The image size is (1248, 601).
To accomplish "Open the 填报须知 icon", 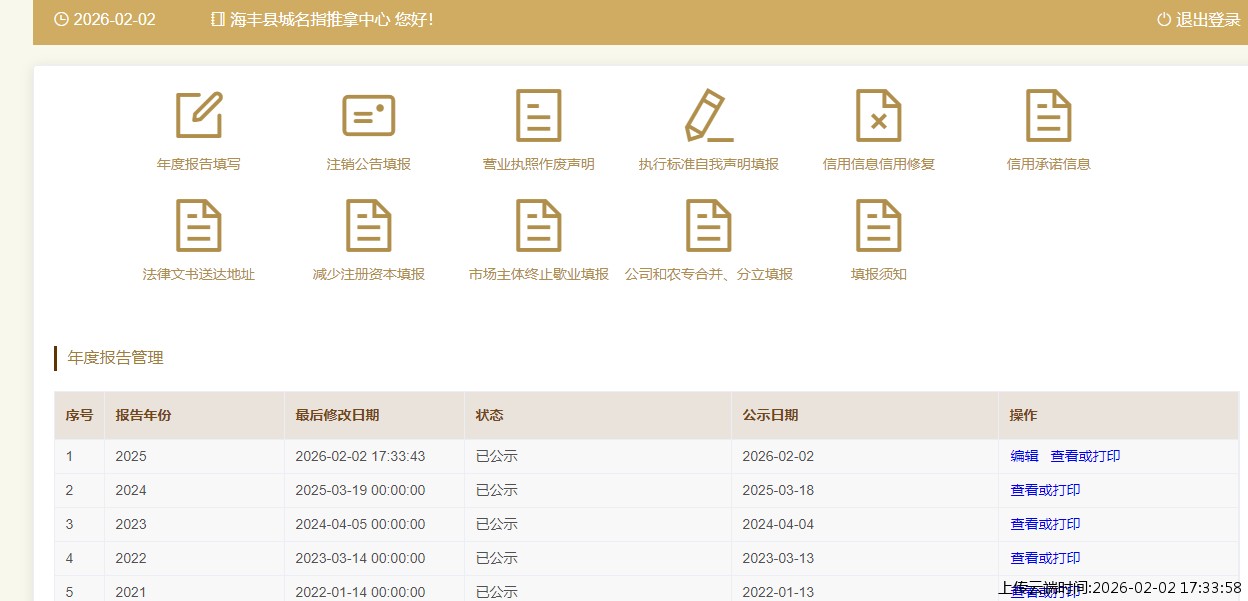I will click(878, 226).
